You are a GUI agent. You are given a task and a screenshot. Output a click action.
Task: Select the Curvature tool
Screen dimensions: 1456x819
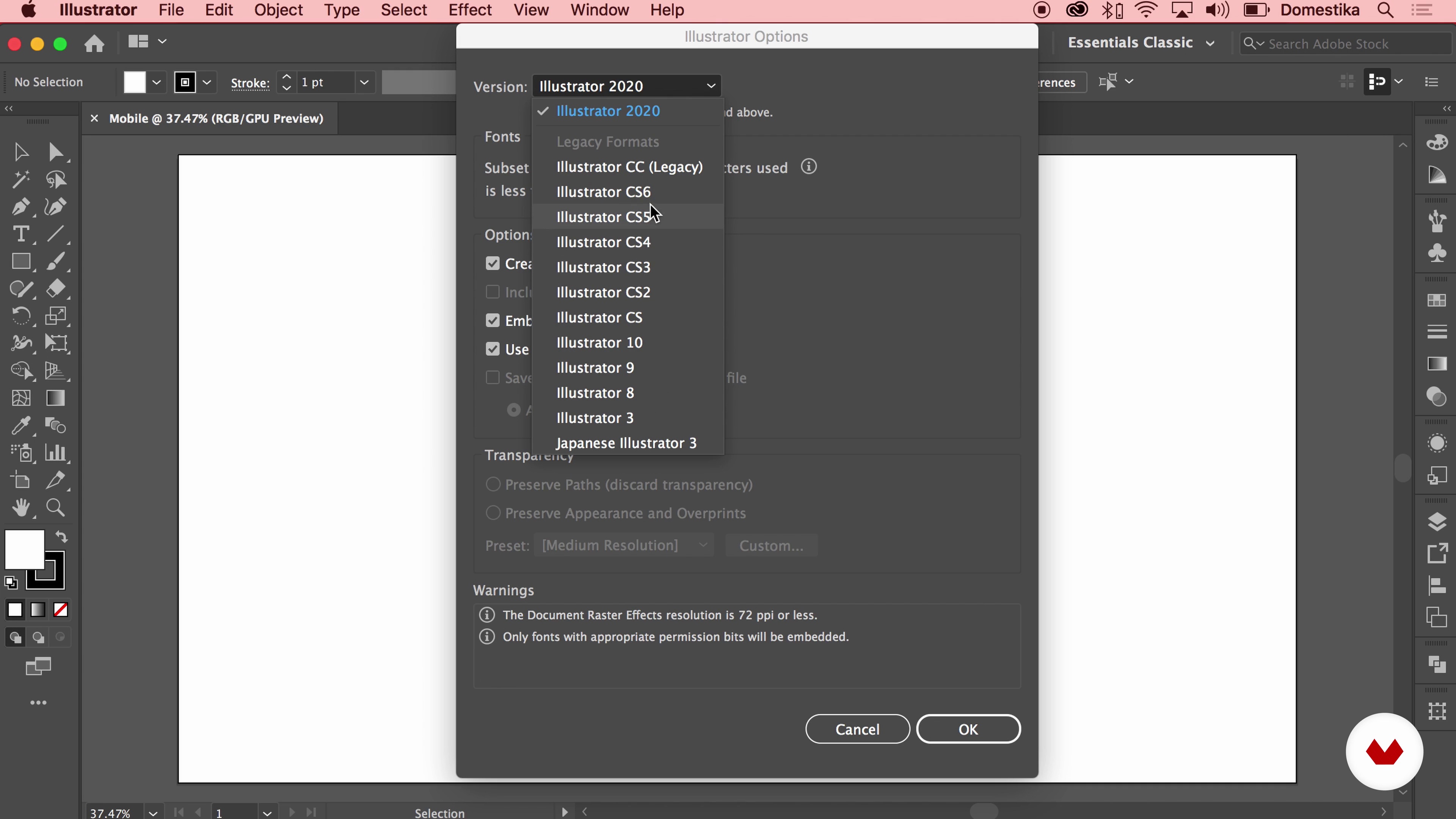coord(55,207)
